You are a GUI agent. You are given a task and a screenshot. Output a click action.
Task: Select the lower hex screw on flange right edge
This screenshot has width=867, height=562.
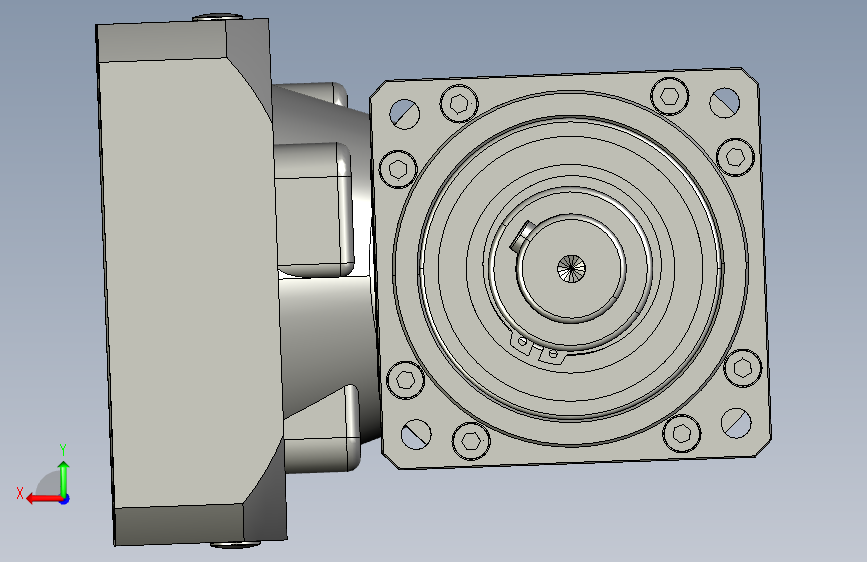[743, 368]
